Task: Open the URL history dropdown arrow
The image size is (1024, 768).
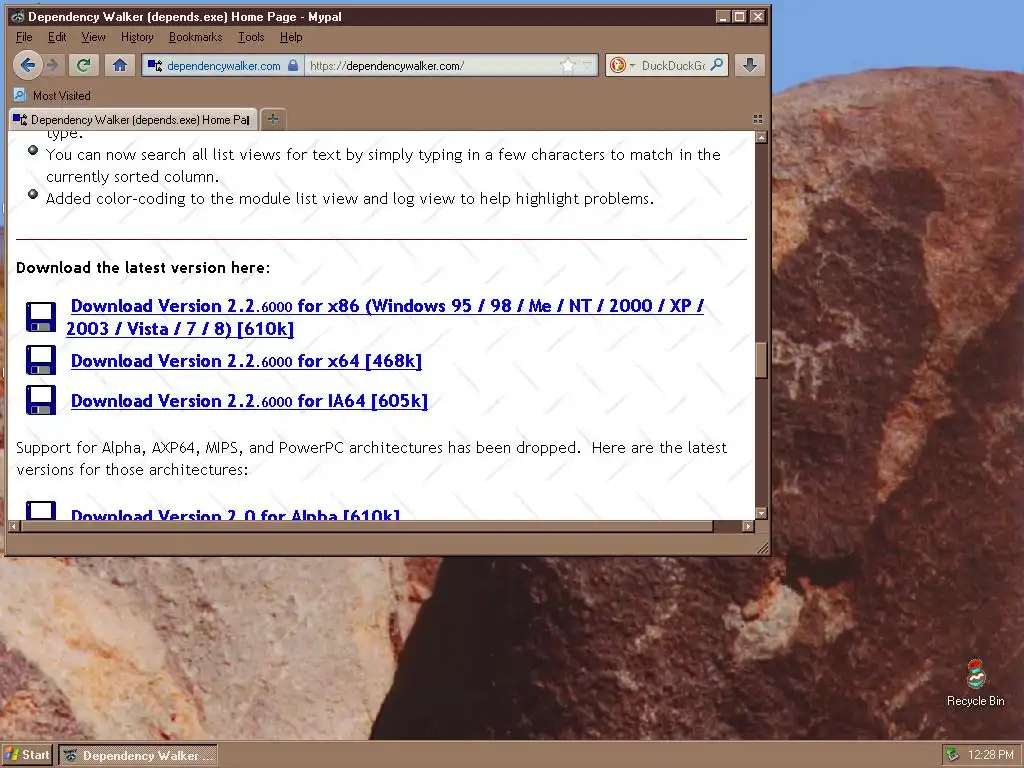Action: pyautogui.click(x=587, y=65)
